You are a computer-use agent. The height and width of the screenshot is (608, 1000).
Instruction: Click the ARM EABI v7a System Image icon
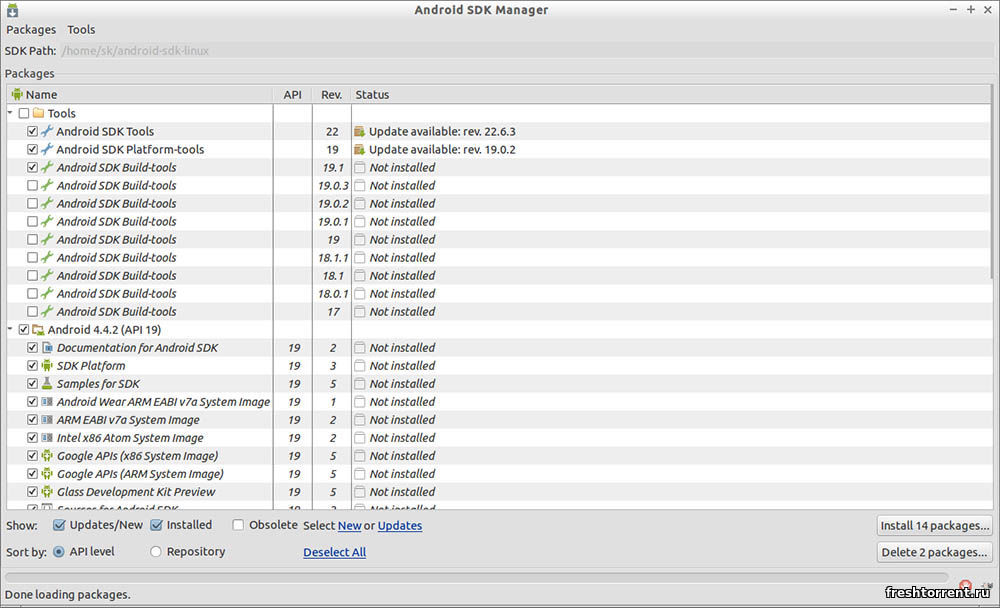pyautogui.click(x=47, y=420)
